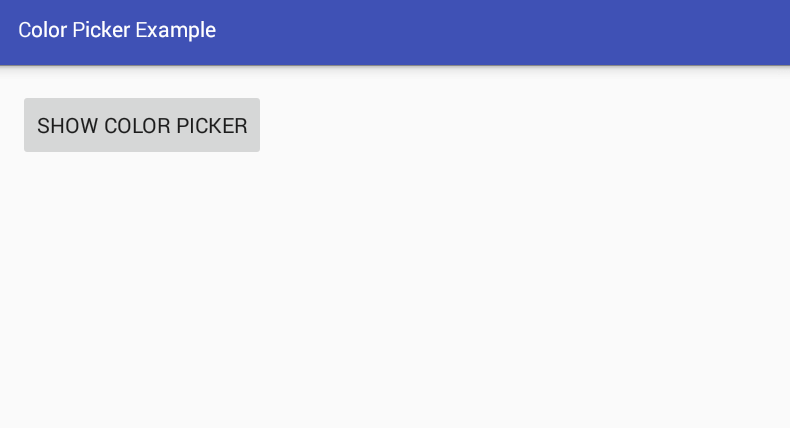Click the SHOW COLOR PICKER button
790x428 pixels.
coord(142,125)
